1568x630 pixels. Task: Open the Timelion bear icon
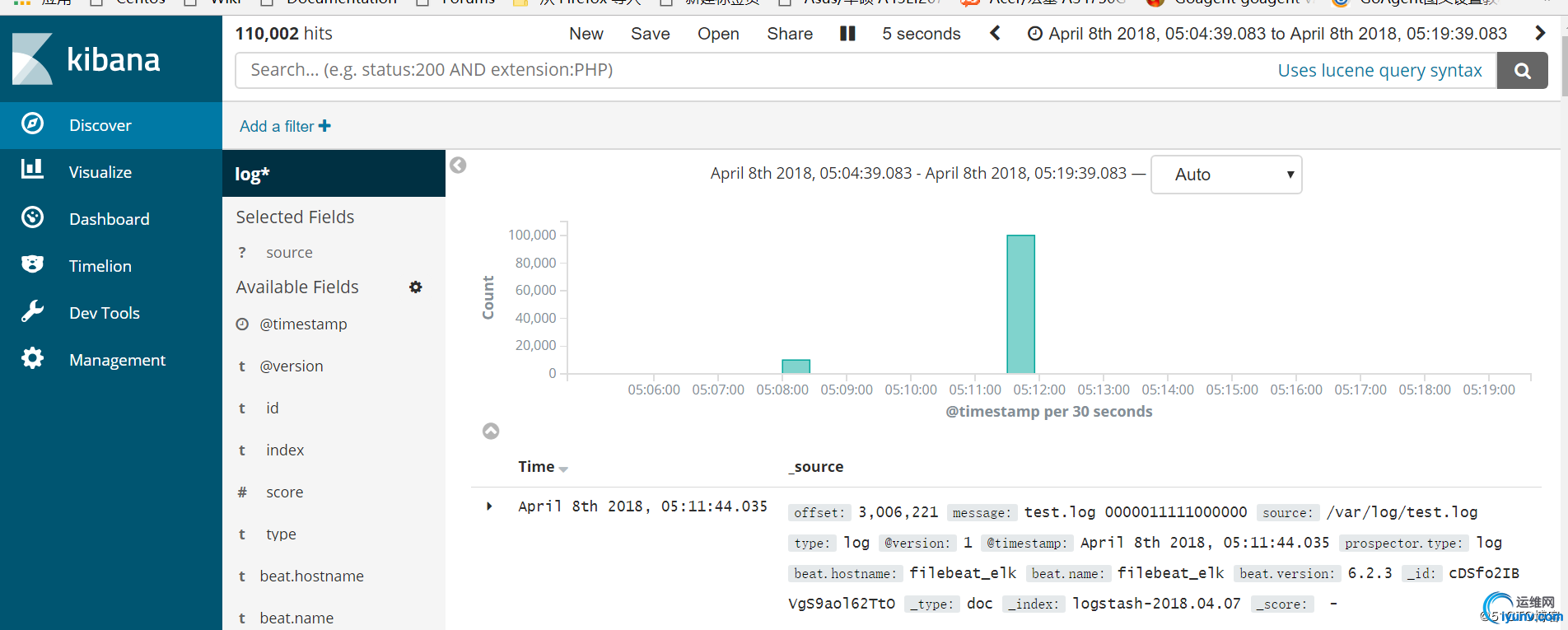(32, 264)
